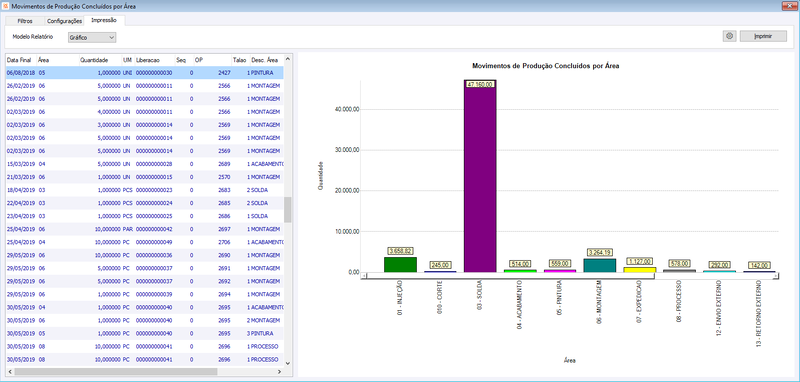Click table scroll up arrow
This screenshot has width=800, height=382.
[x=287, y=59]
